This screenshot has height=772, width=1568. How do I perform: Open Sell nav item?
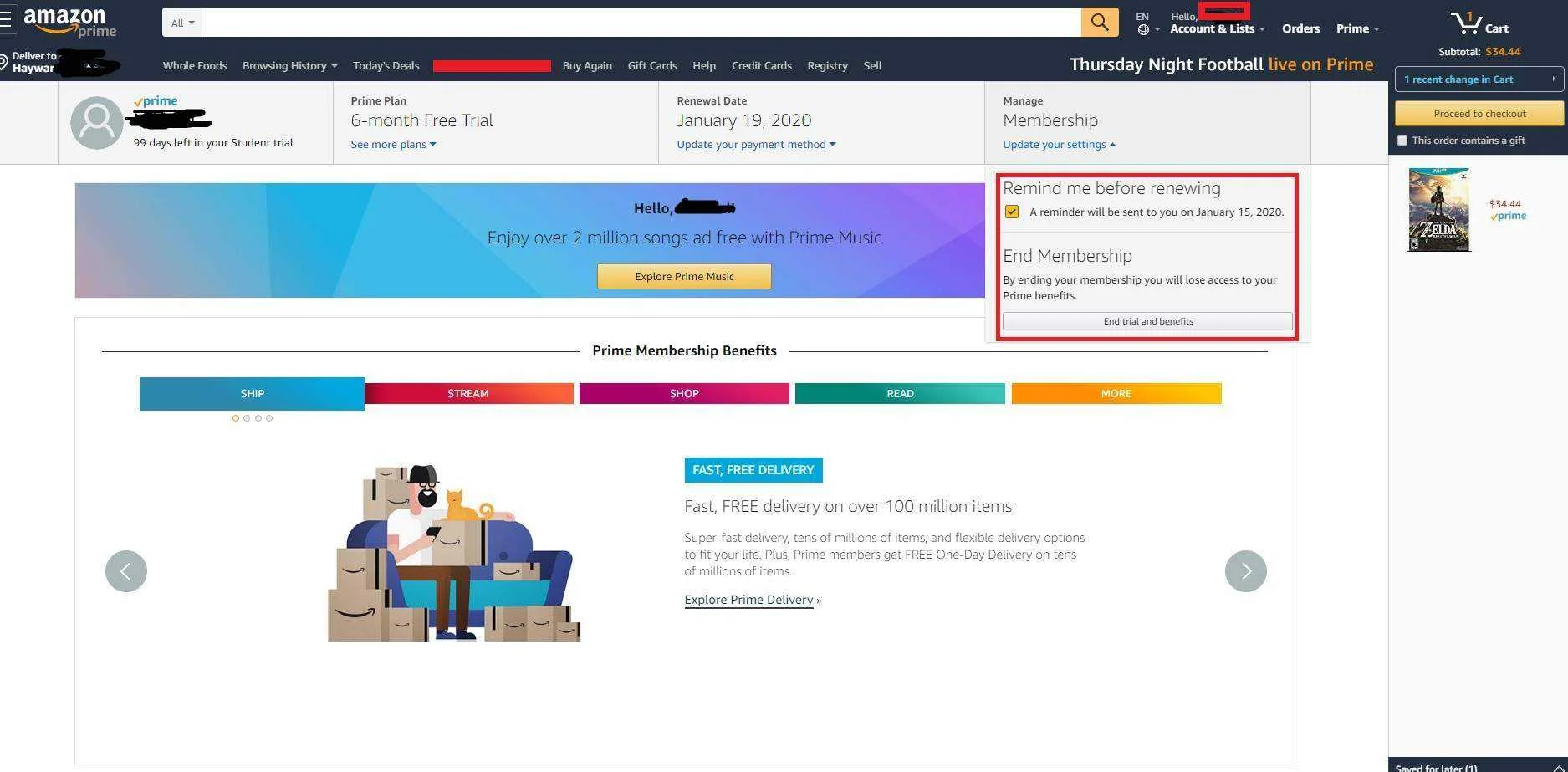(x=872, y=65)
